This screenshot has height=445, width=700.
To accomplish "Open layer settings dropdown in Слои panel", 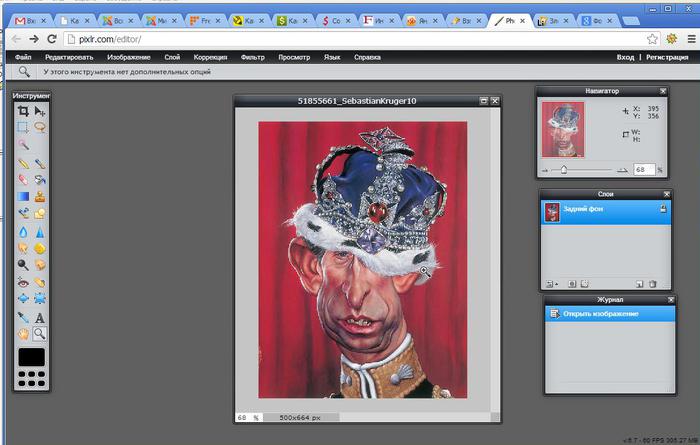I will point(552,284).
